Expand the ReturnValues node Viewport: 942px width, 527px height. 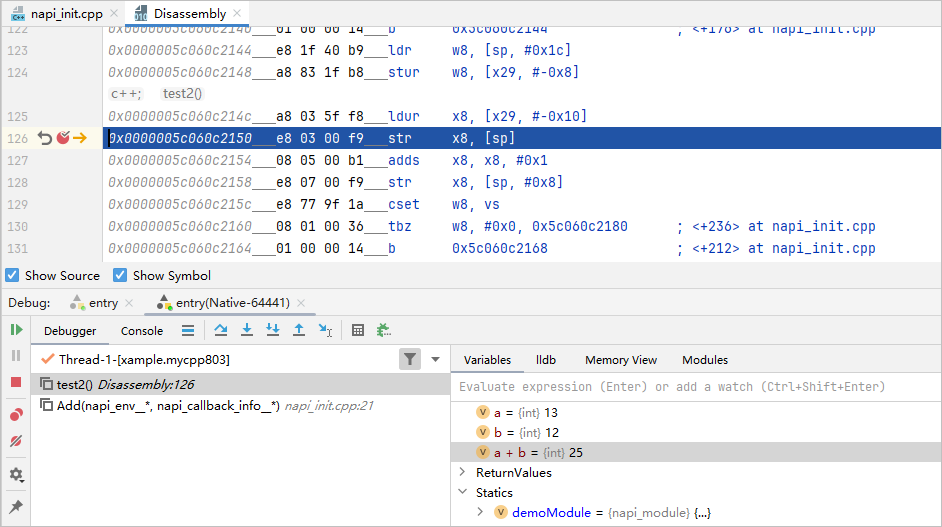pyautogui.click(x=462, y=473)
